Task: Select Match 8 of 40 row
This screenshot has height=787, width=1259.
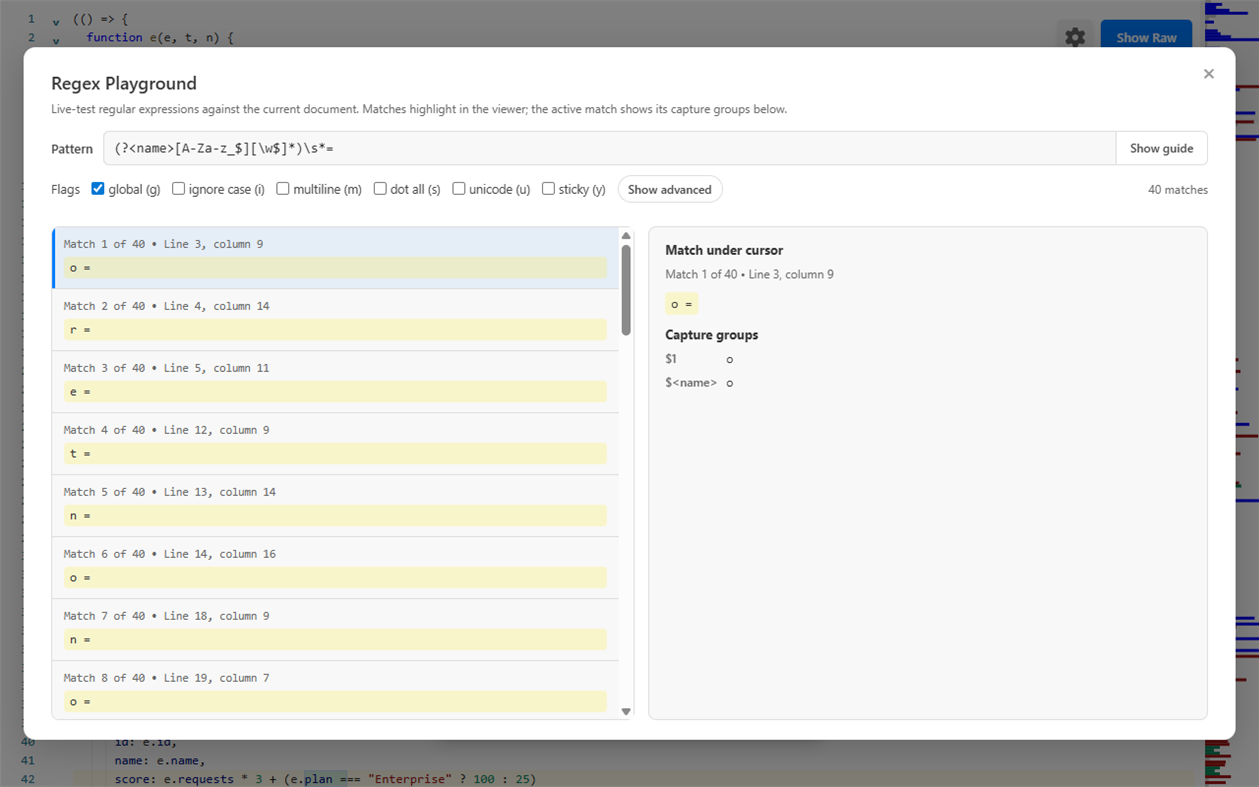Action: pyautogui.click(x=335, y=690)
